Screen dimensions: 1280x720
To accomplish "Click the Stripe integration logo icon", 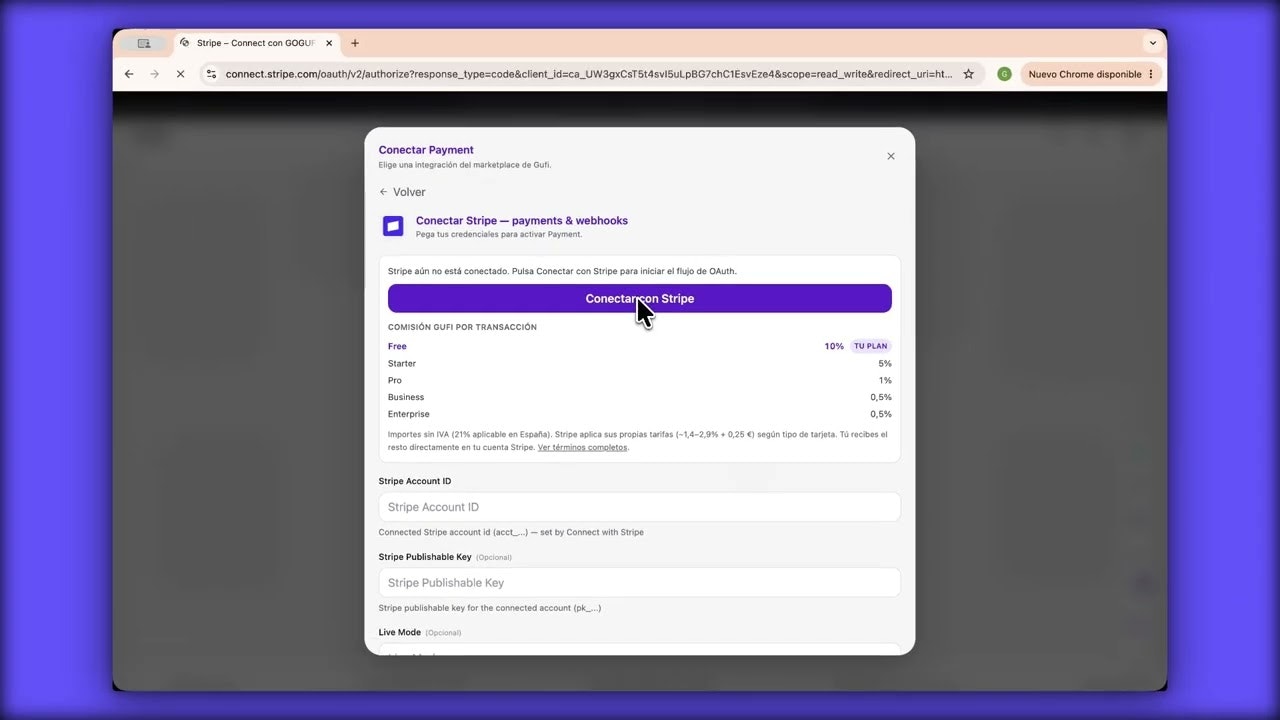I will pos(393,226).
